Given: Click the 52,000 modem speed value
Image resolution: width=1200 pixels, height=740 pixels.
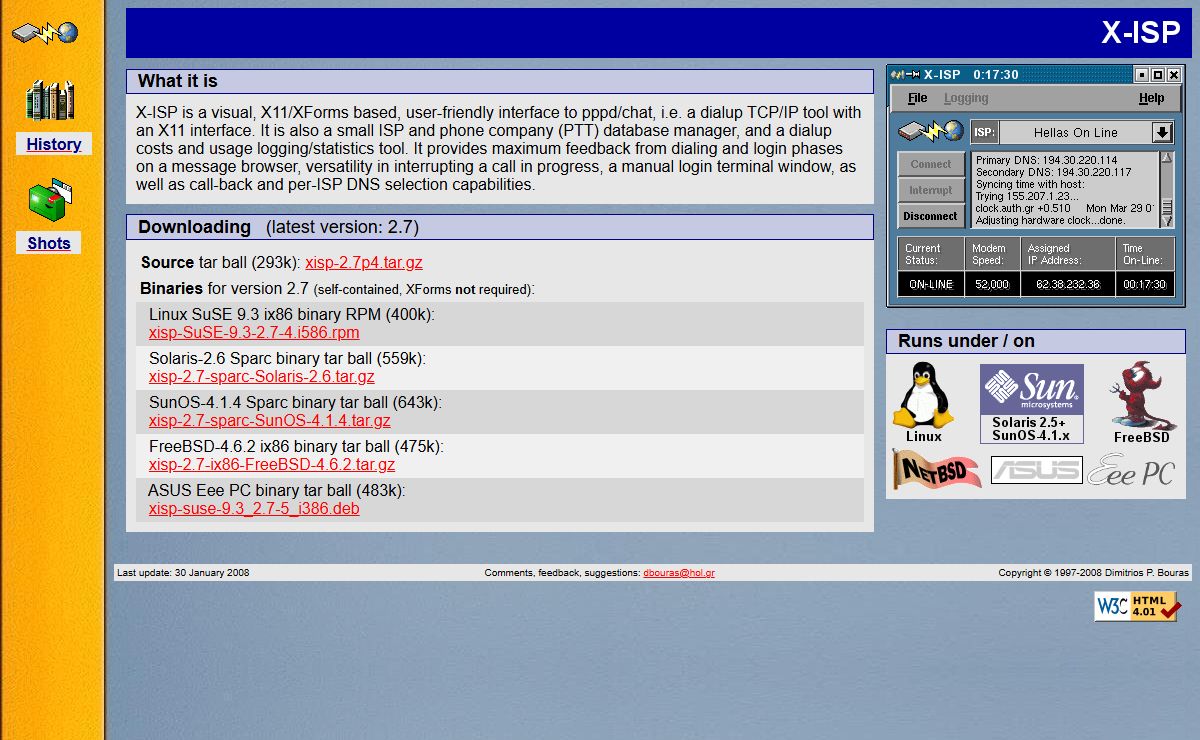Looking at the screenshot, I should pos(992,285).
